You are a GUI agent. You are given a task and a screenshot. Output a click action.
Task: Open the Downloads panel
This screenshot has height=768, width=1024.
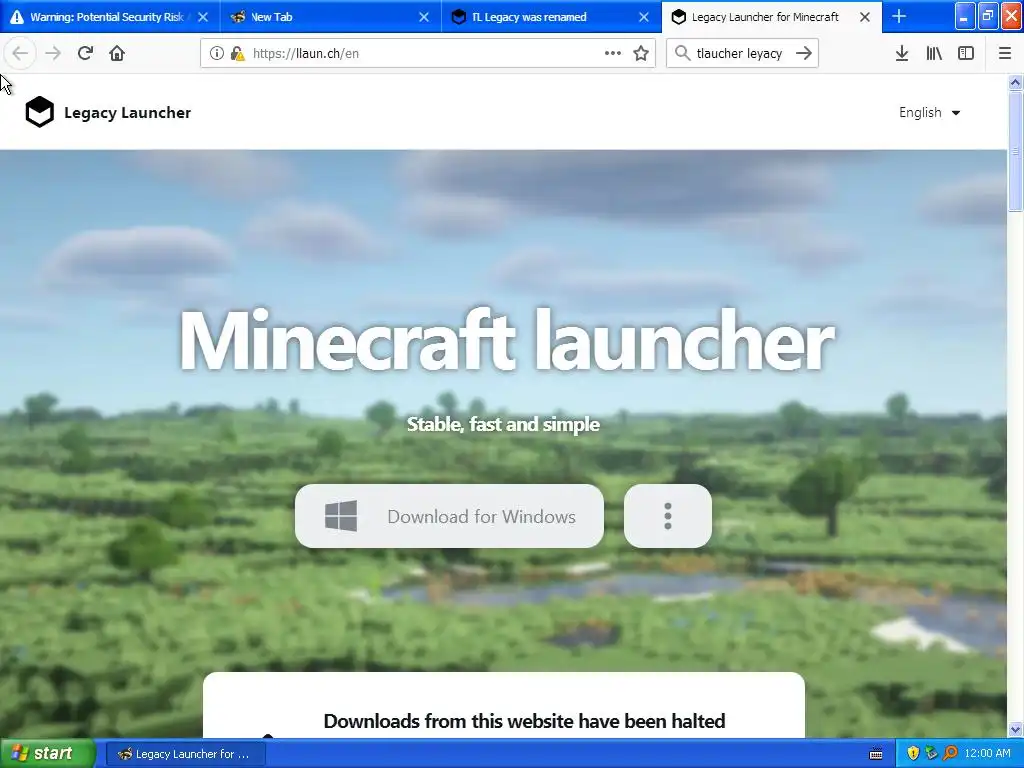902,54
